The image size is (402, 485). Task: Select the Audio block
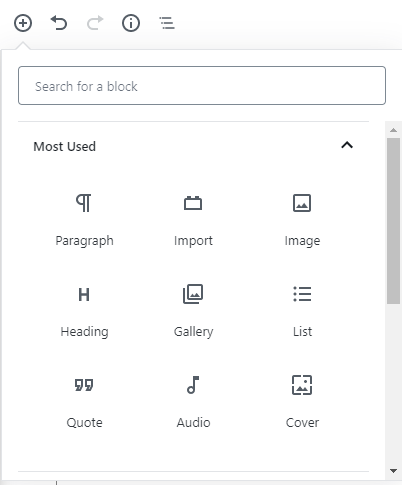pos(193,402)
